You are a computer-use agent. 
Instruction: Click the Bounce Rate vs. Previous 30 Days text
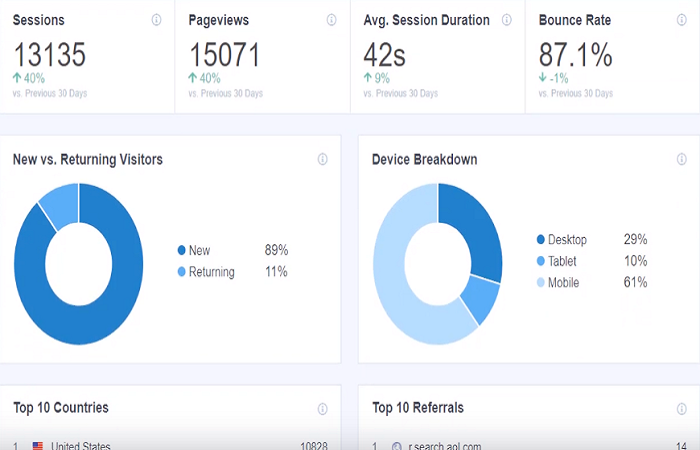click(576, 93)
